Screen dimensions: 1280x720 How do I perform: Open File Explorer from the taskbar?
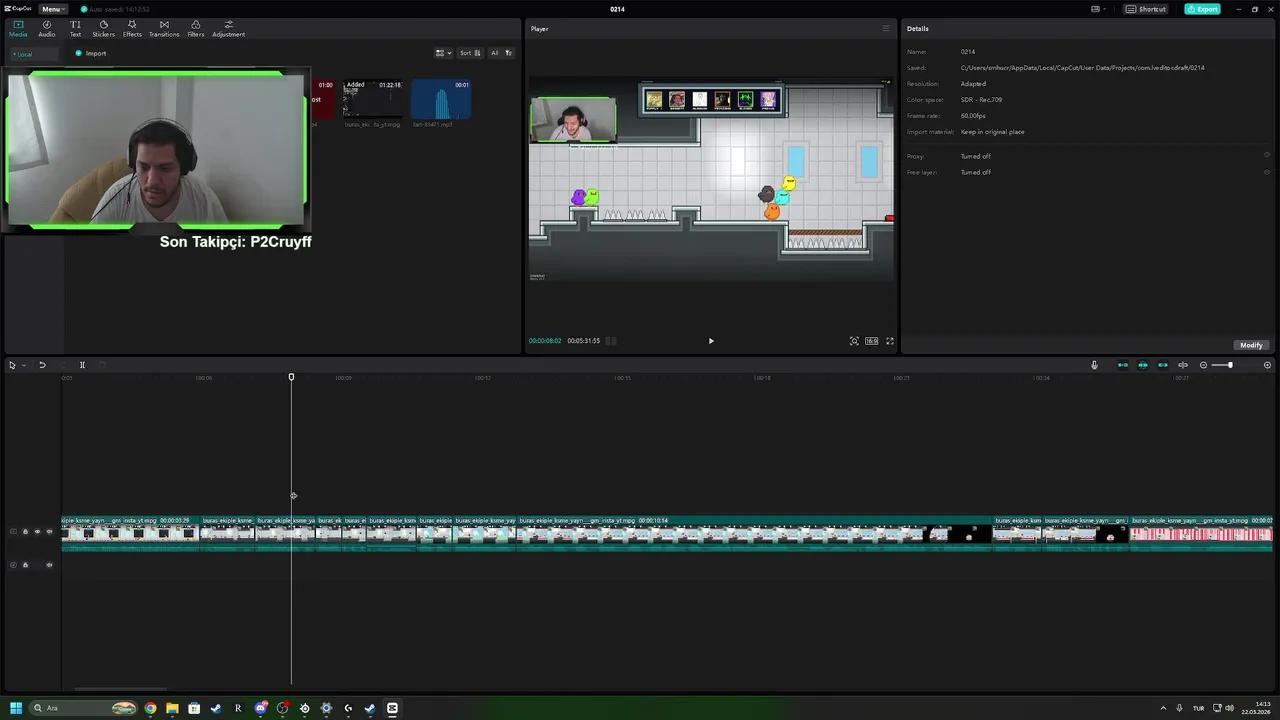172,708
